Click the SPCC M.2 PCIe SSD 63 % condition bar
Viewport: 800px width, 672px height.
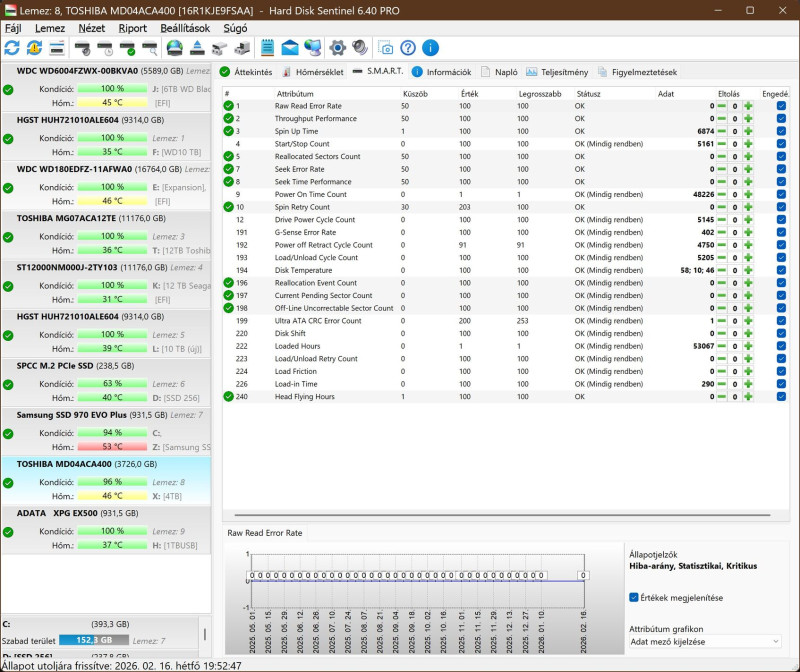pyautogui.click(x=112, y=383)
